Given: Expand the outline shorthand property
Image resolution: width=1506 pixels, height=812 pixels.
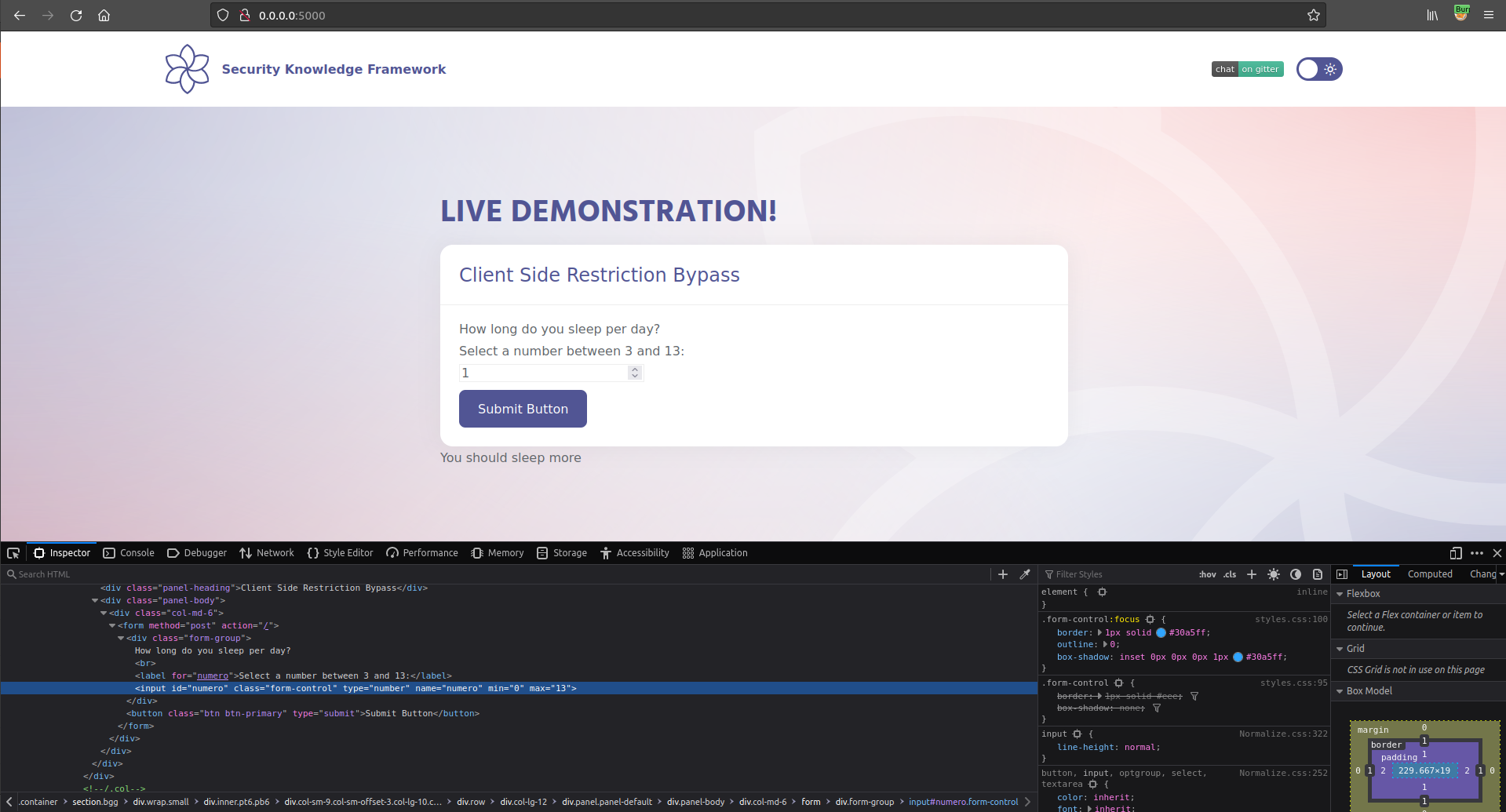Looking at the screenshot, I should (x=1106, y=645).
